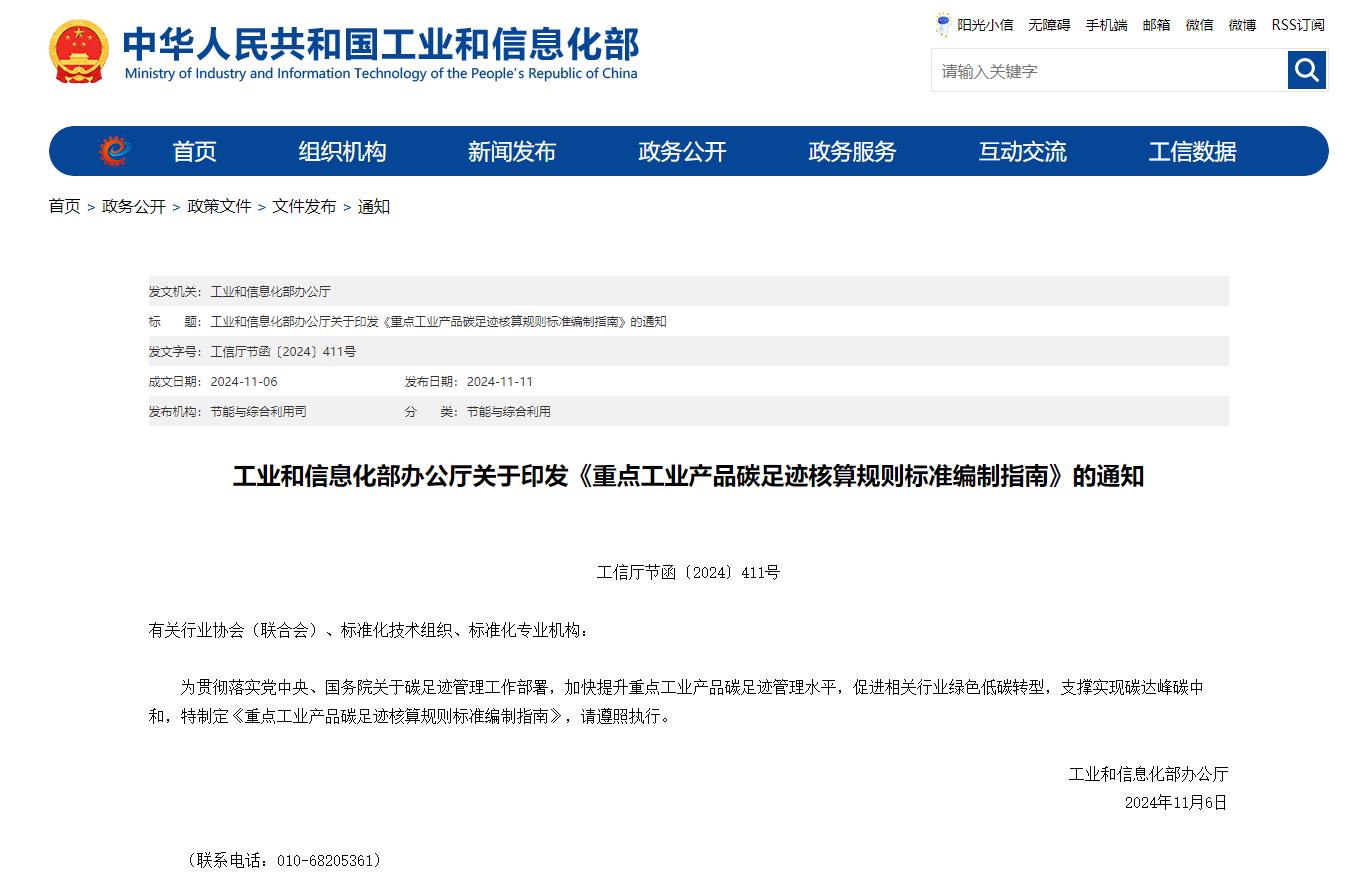Image resolution: width=1360 pixels, height=896 pixels.
Task: Click the ministry name title in header
Action: [380, 43]
